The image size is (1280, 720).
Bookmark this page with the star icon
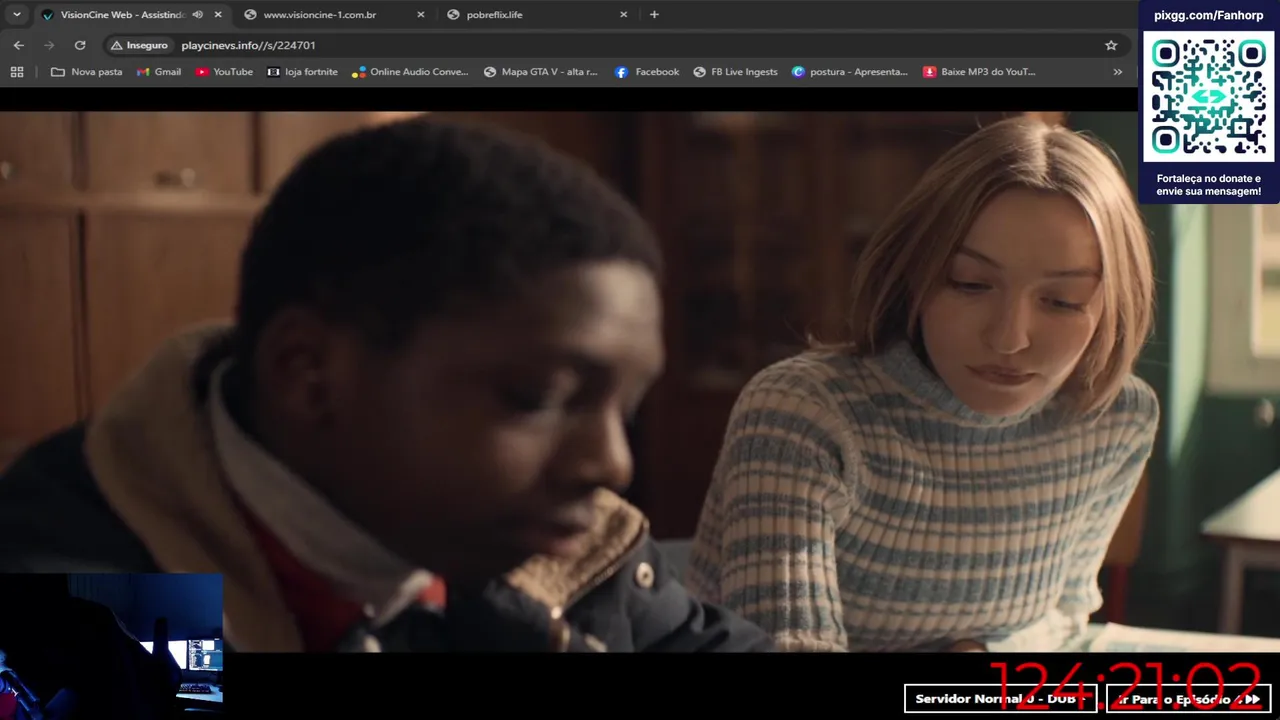(1111, 45)
